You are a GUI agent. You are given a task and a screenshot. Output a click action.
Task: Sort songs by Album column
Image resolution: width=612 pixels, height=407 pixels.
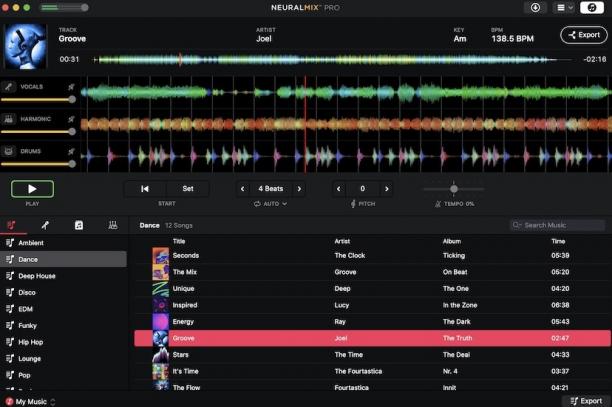coord(452,241)
